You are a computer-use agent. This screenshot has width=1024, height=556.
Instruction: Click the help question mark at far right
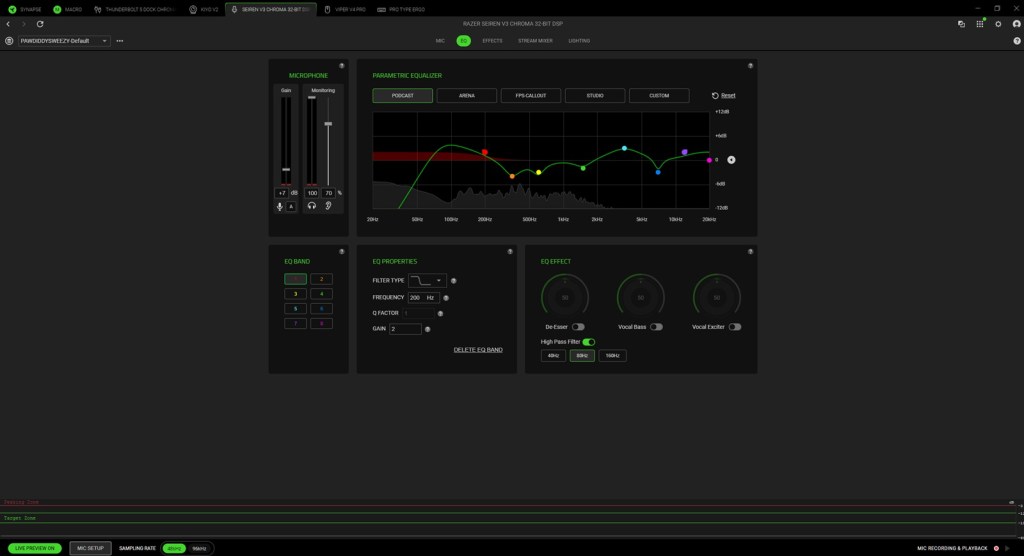click(1017, 41)
